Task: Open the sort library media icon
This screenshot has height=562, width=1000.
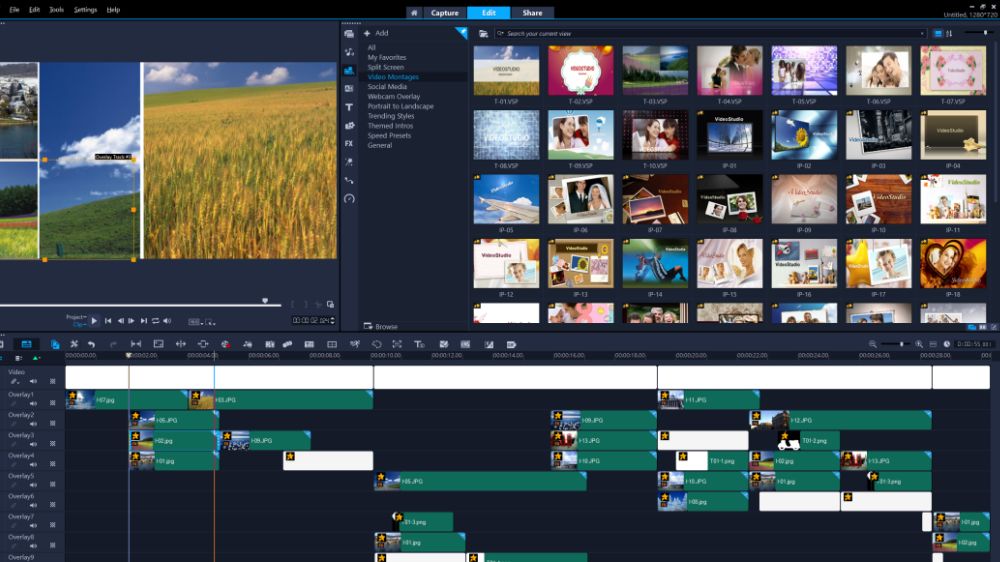Action: pos(949,34)
